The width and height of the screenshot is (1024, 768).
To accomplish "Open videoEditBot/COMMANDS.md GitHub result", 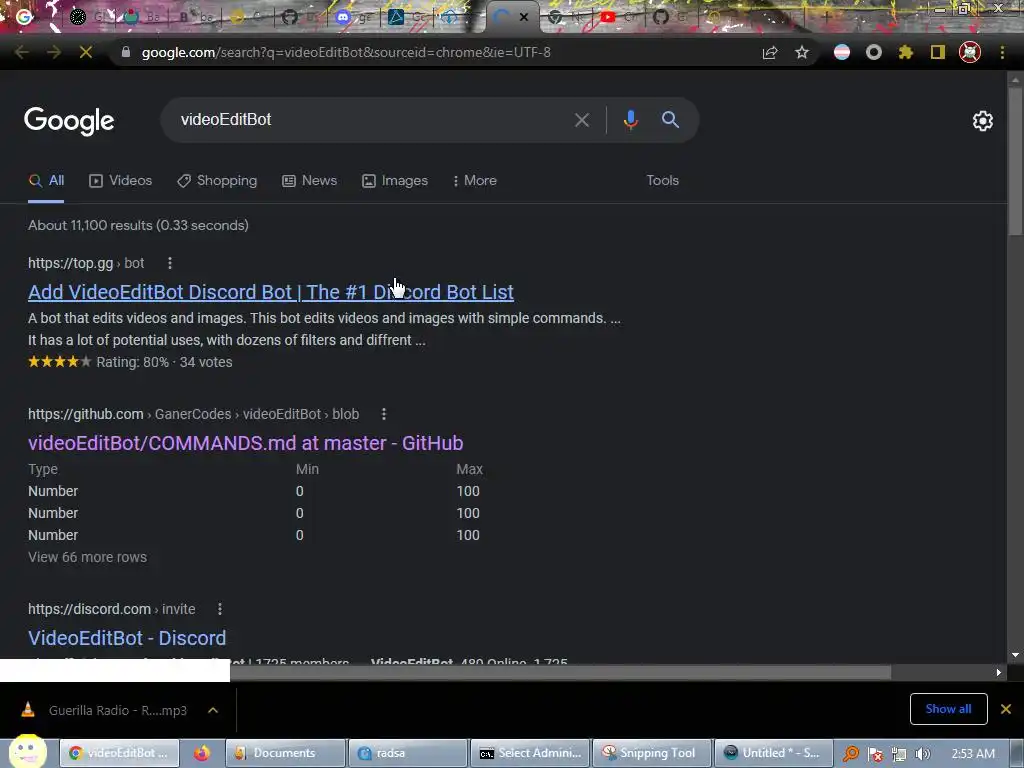I will coord(246,443).
